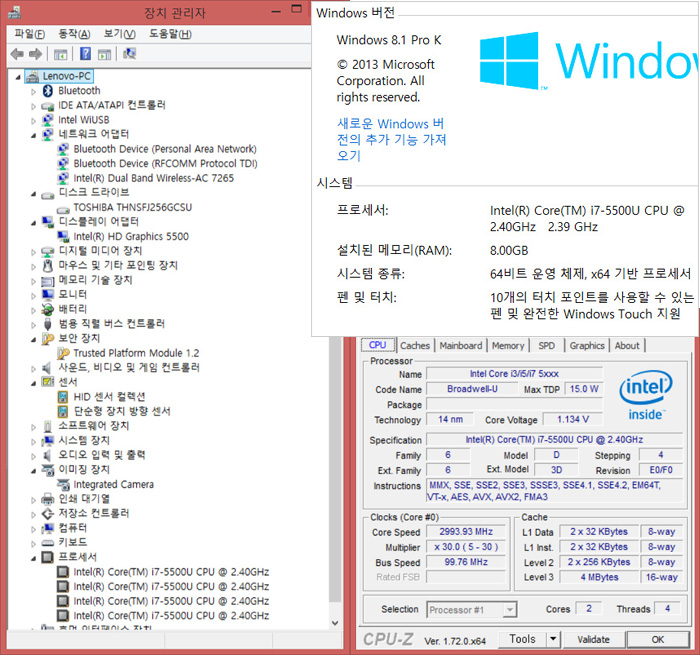This screenshot has width=700, height=658.
Task: Switch to the About tab in CPU-Z
Action: pos(627,346)
